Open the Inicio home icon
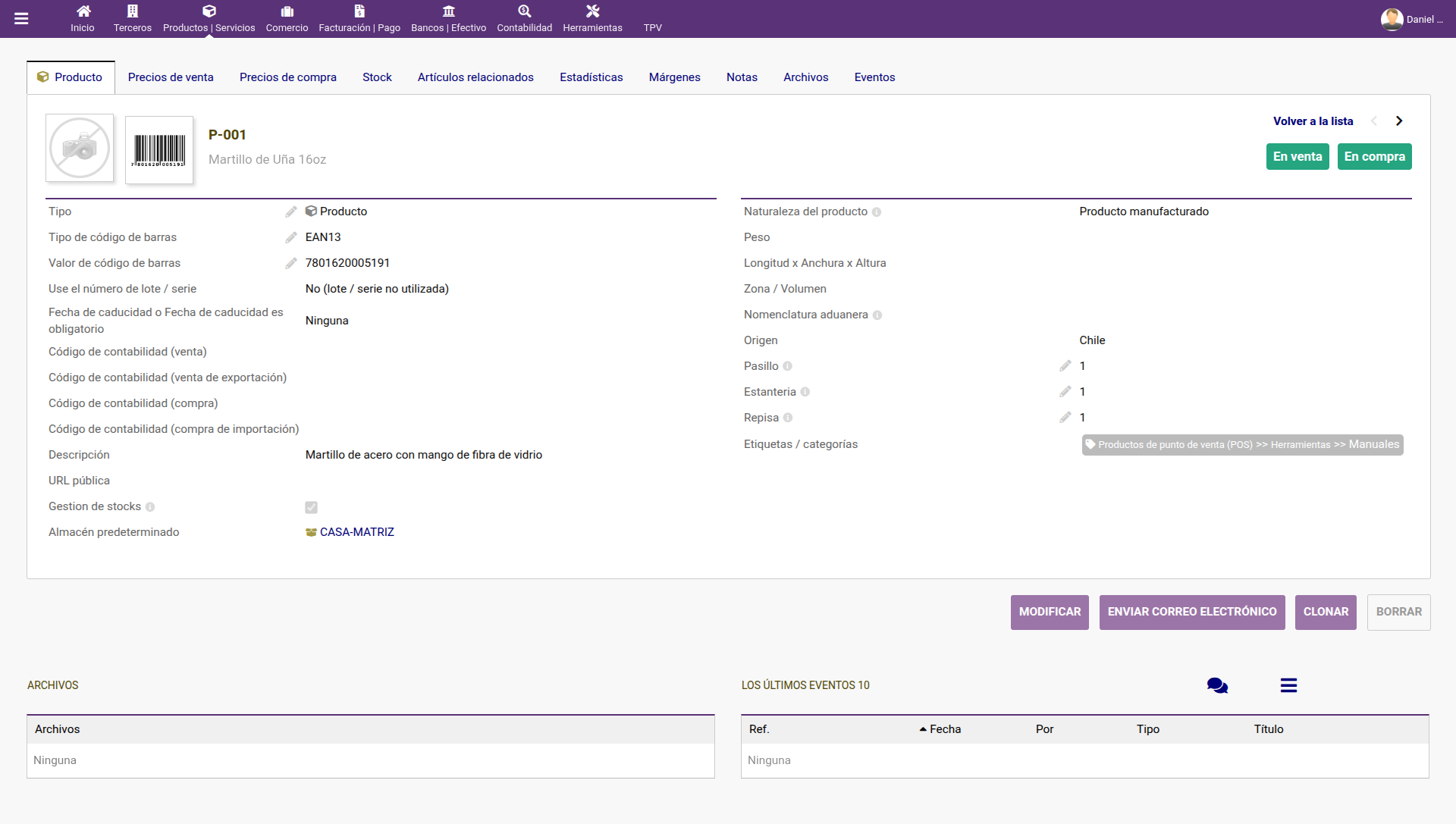 [x=83, y=11]
